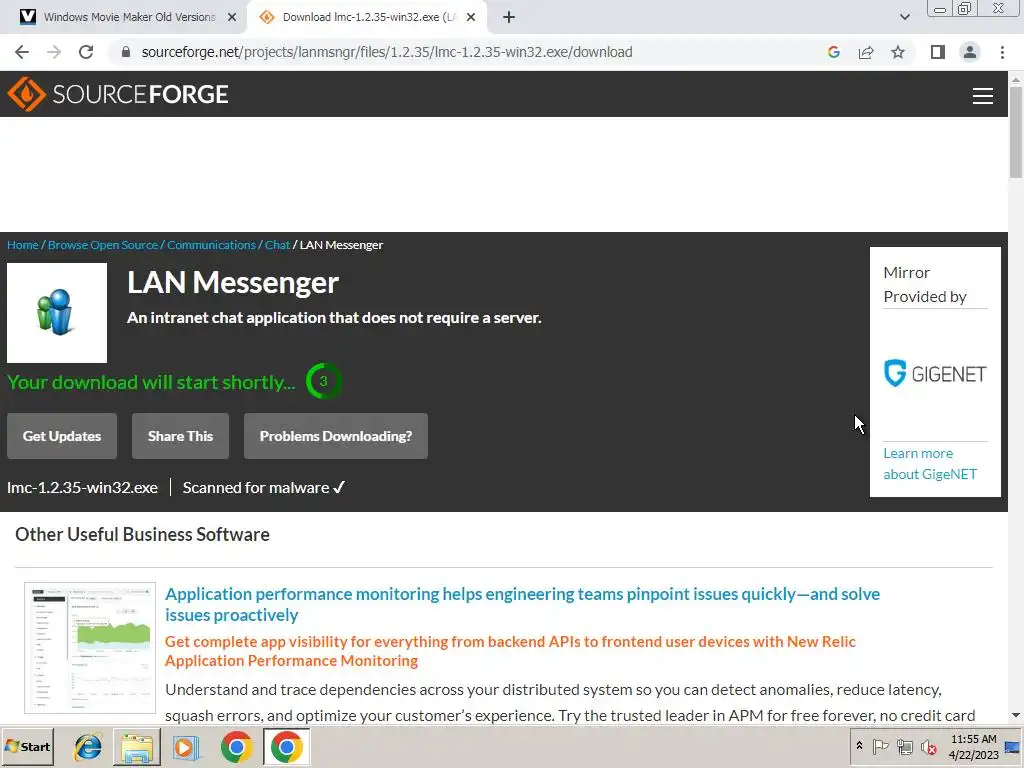The height and width of the screenshot is (768, 1024).
Task: Click the Get Updates button
Action: click(x=62, y=436)
